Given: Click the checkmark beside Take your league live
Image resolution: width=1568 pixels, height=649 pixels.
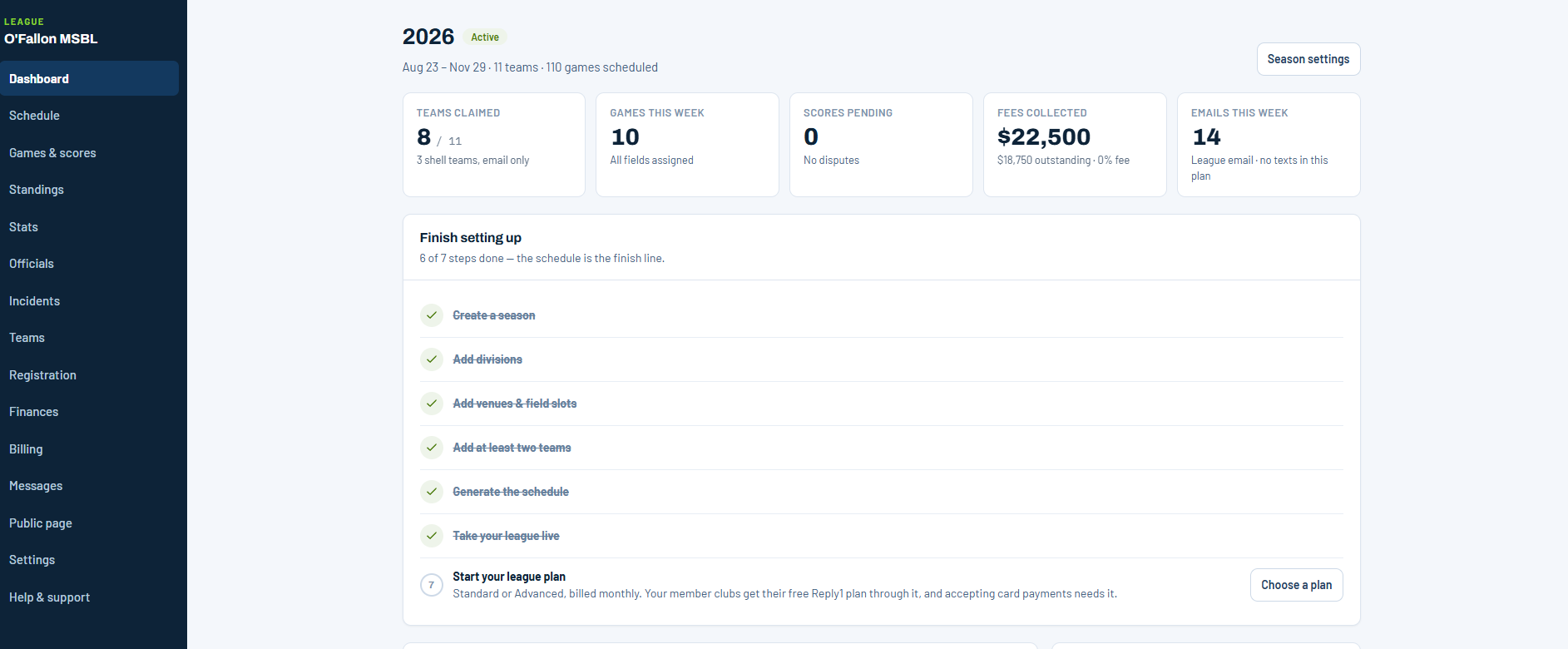Looking at the screenshot, I should (431, 536).
